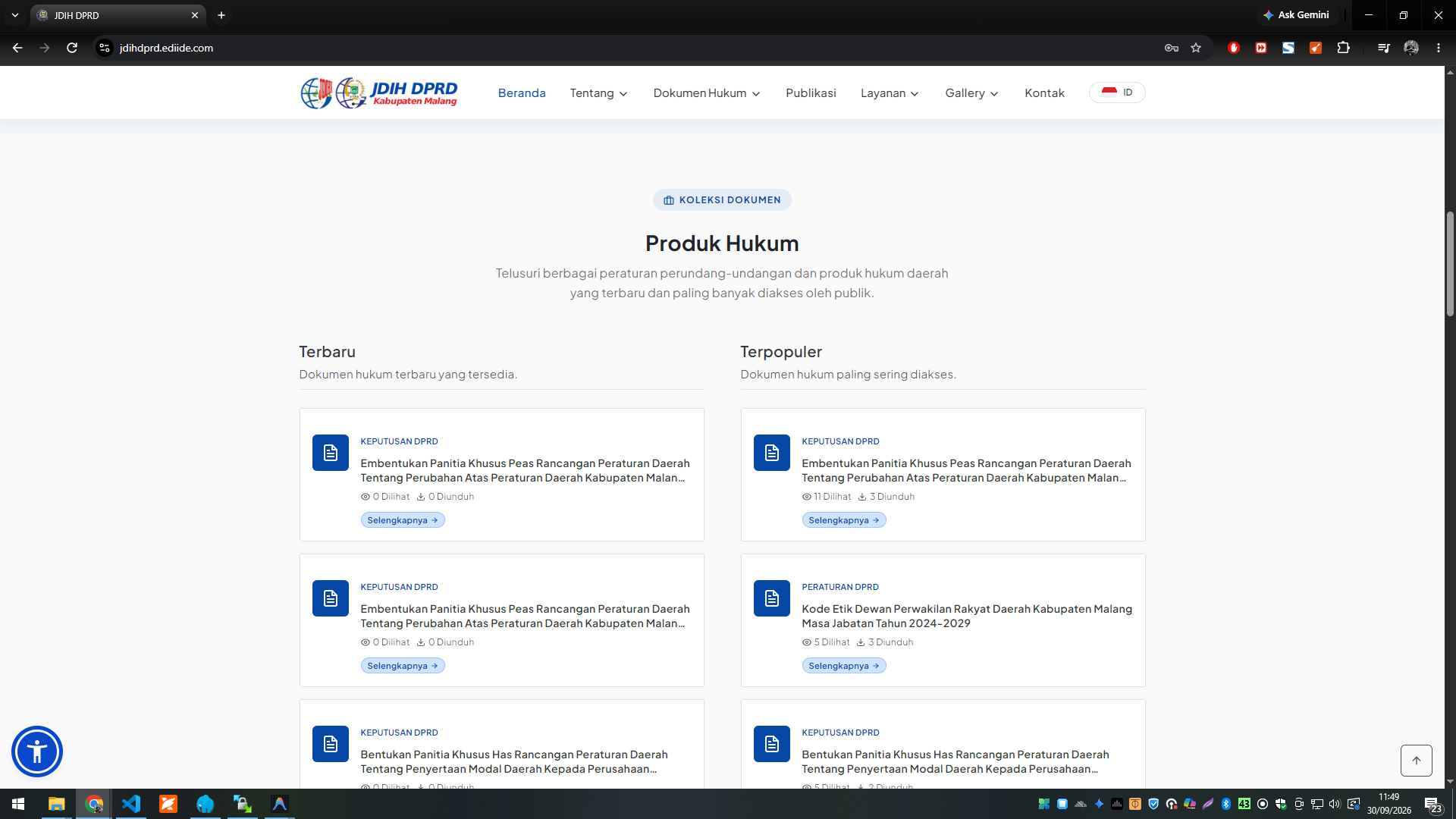The width and height of the screenshot is (1456, 819).
Task: Expand the Tentang dropdown menu
Action: click(x=599, y=93)
